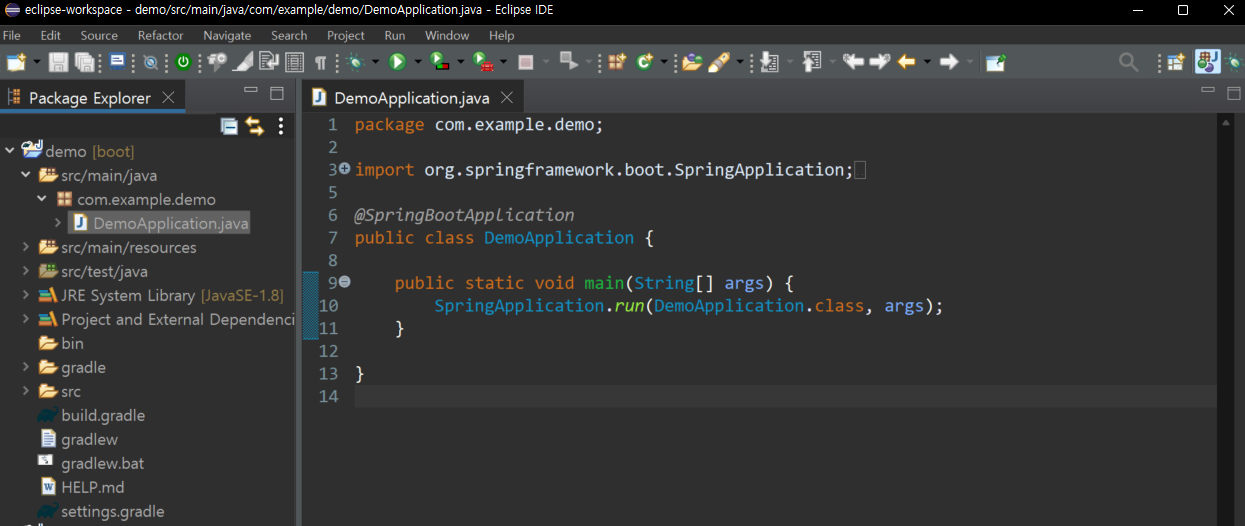Click the Open Type folder icon
Image resolution: width=1245 pixels, height=526 pixels.
pyautogui.click(x=692, y=62)
